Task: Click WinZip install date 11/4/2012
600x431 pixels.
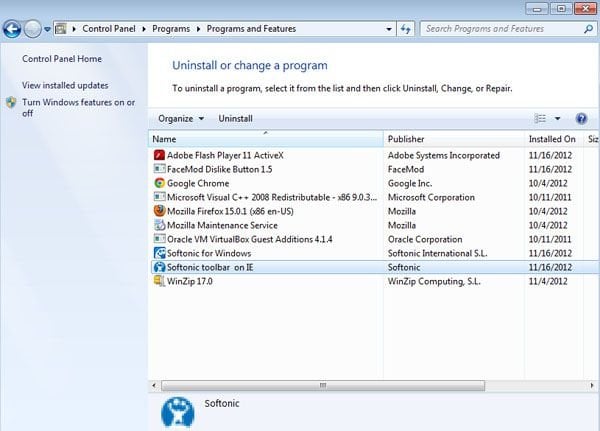Action: pyautogui.click(x=548, y=281)
